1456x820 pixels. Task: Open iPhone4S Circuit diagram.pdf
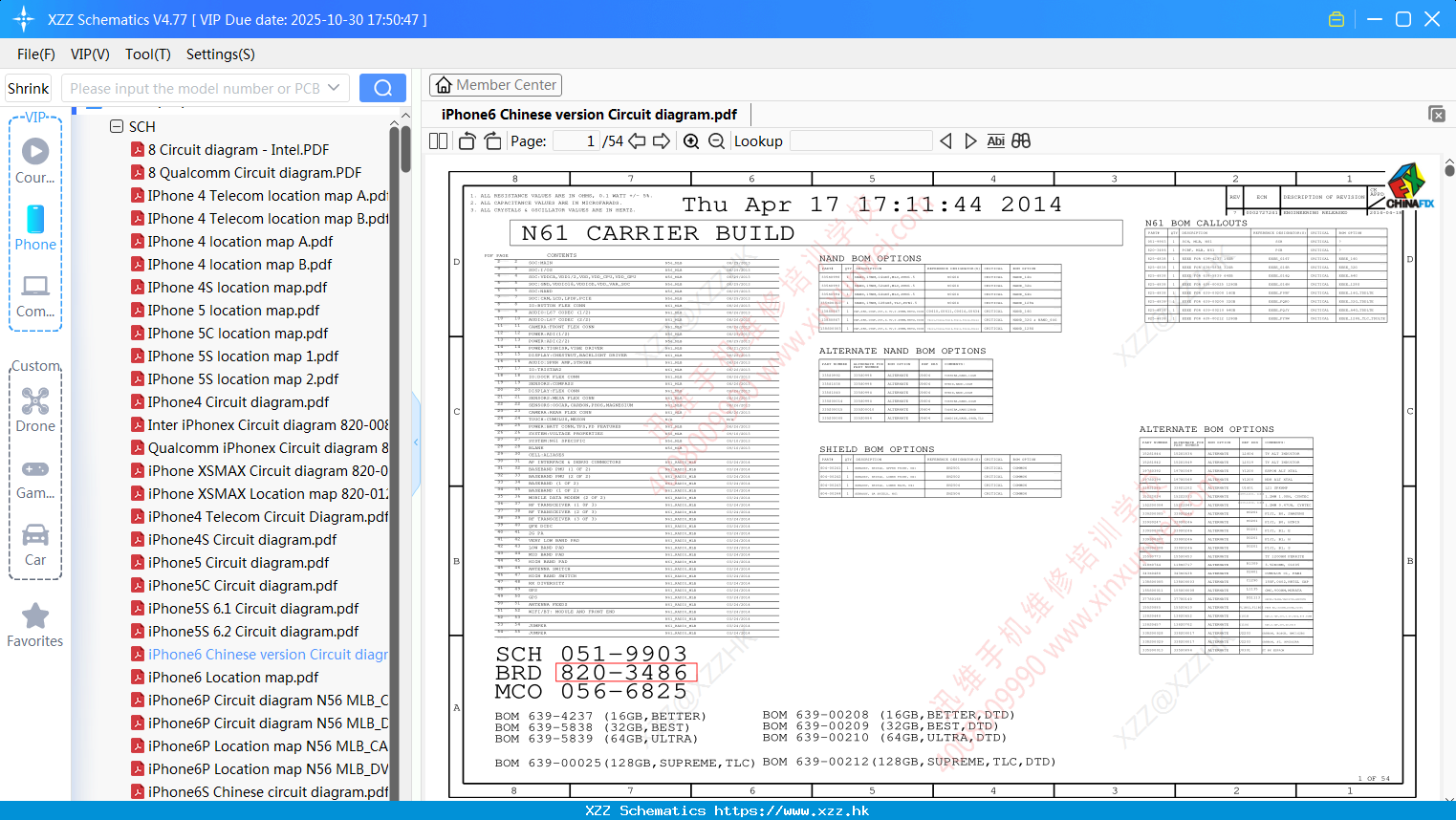tap(242, 539)
